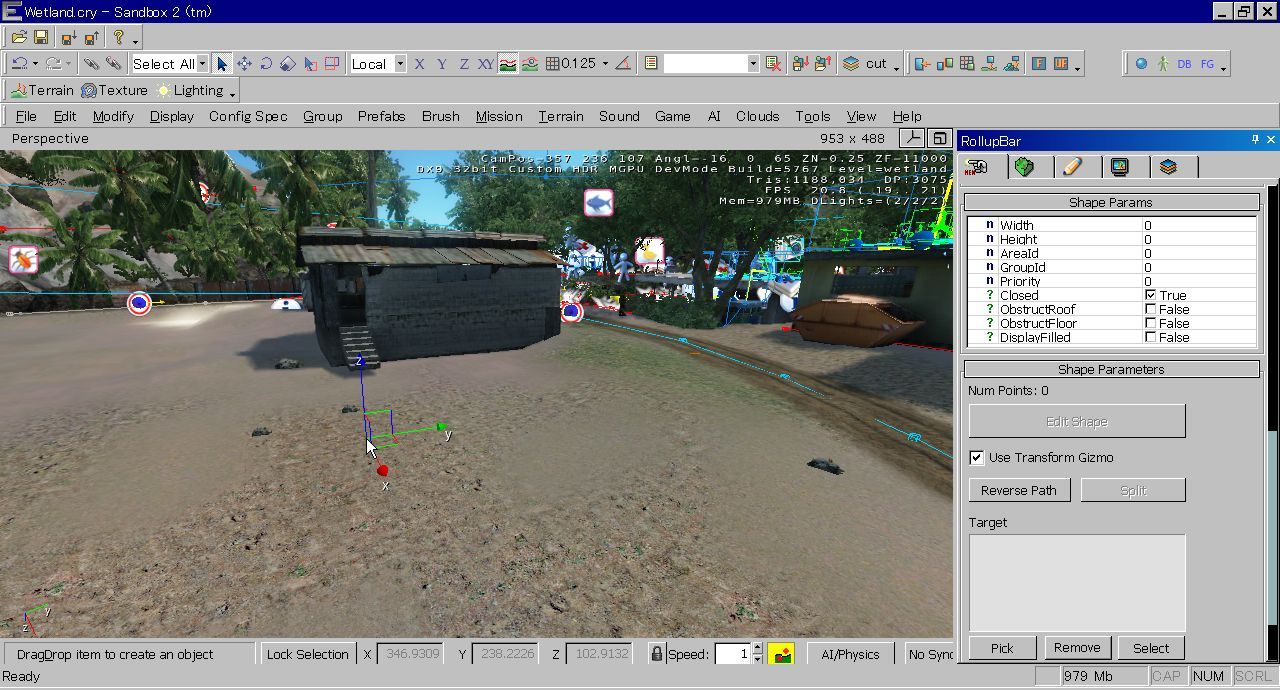Image resolution: width=1280 pixels, height=690 pixels.
Task: Click the Pick target button
Action: [1002, 648]
